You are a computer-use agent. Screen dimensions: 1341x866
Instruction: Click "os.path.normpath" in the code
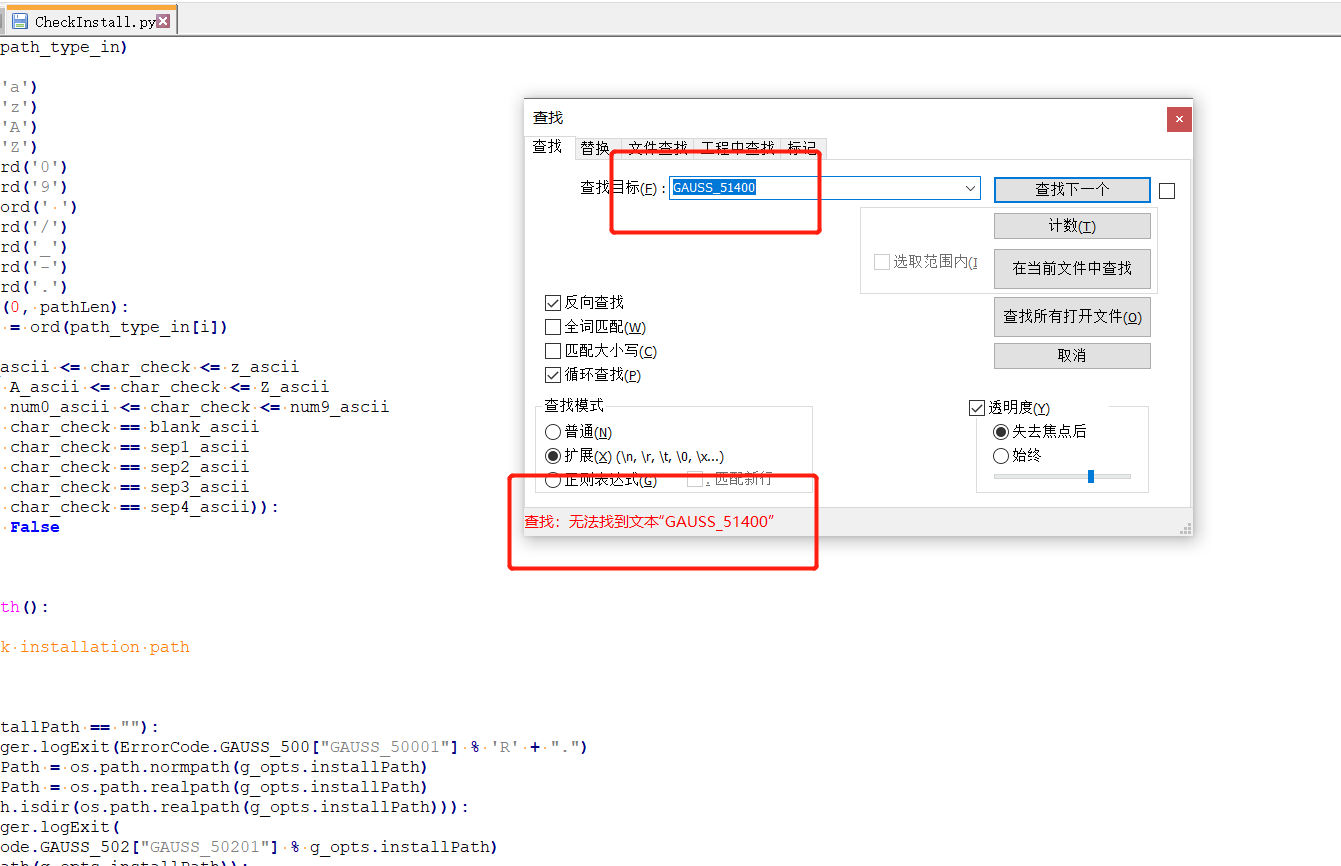point(150,767)
